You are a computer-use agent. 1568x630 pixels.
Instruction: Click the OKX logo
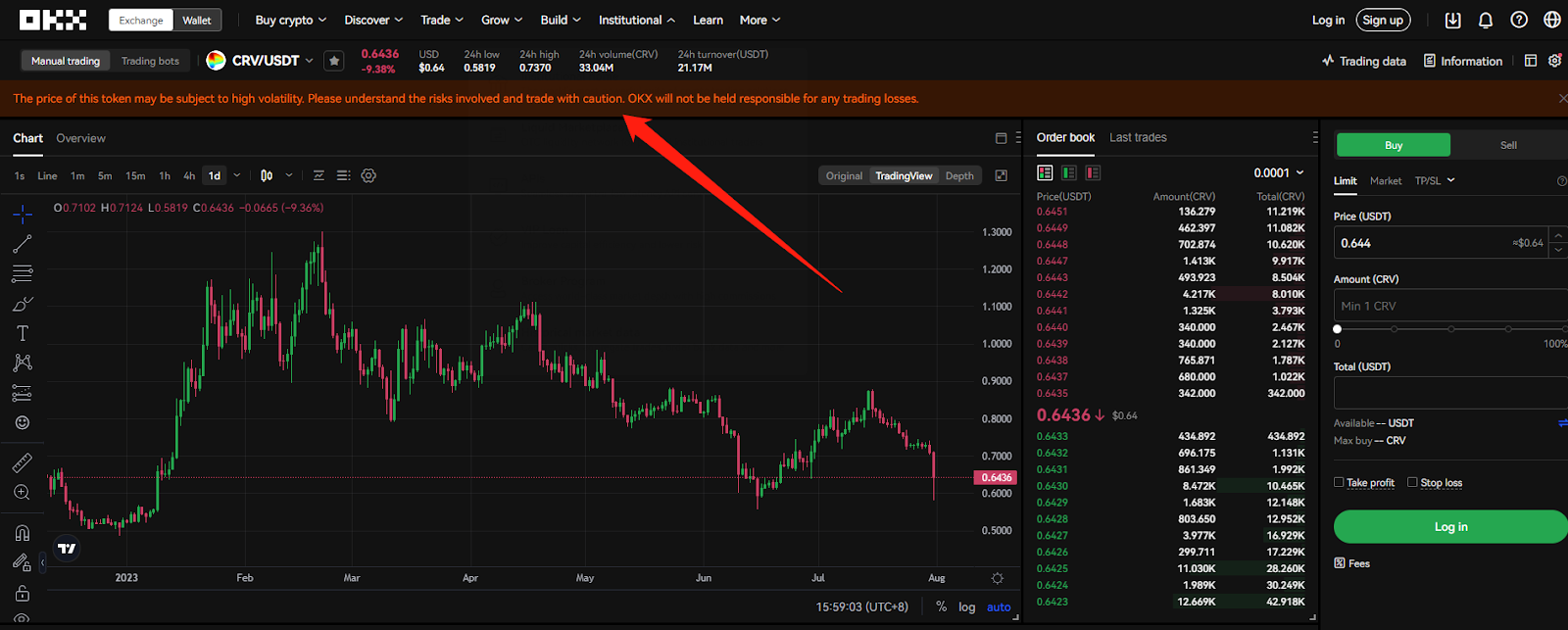[53, 20]
